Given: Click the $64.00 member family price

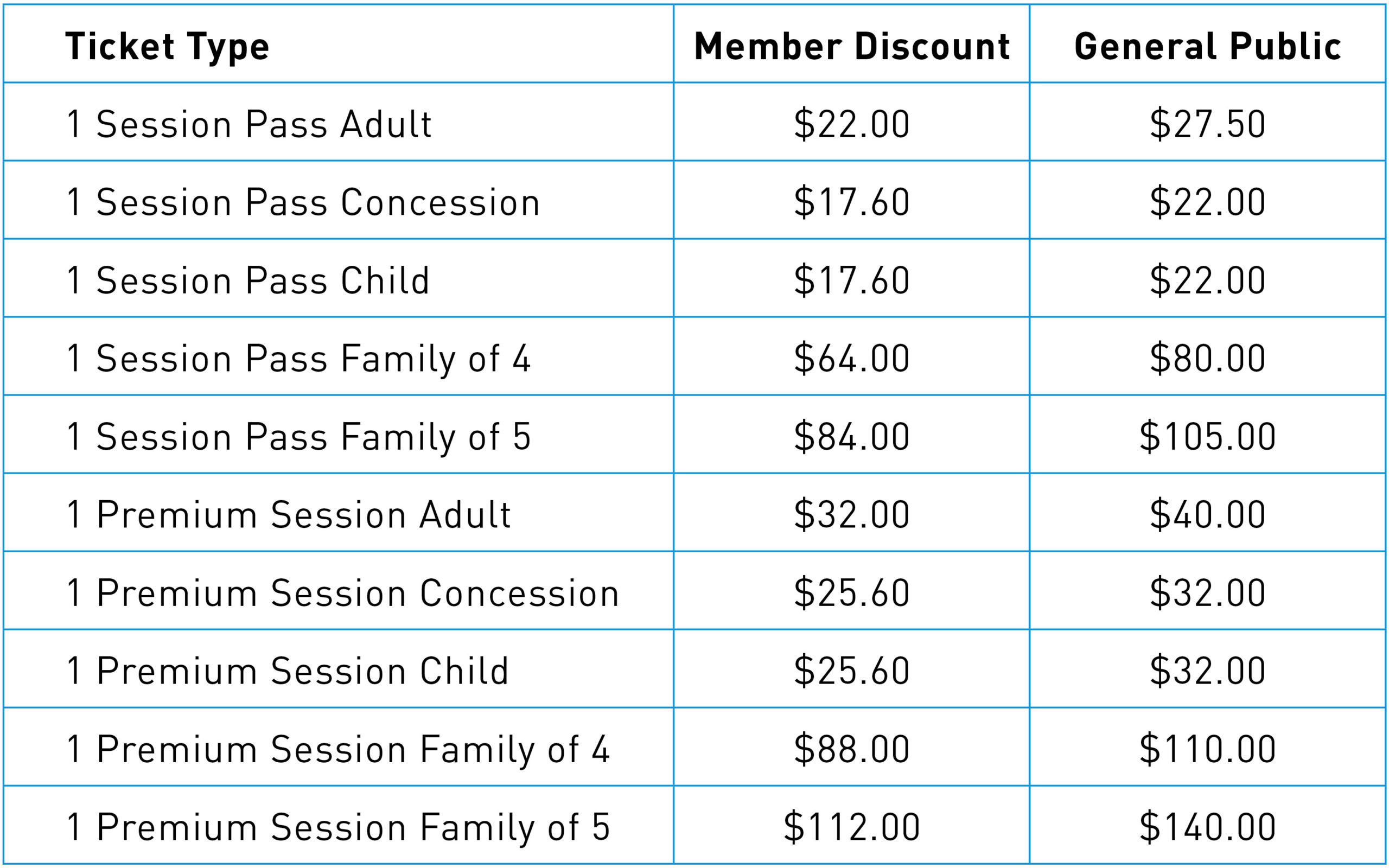Looking at the screenshot, I should point(852,358).
